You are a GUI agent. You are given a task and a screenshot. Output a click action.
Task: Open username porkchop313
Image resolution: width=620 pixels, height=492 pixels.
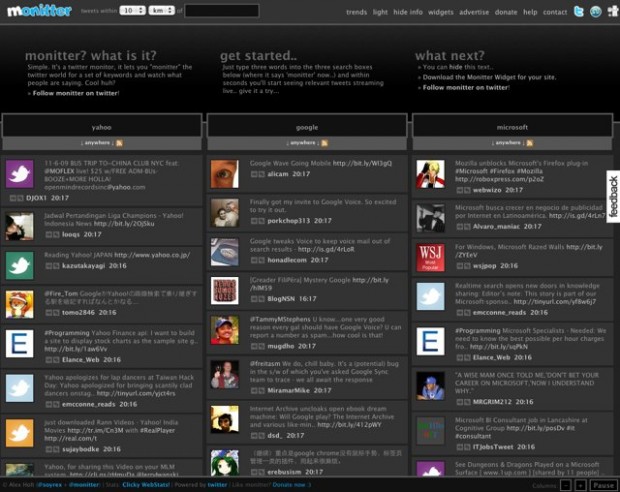pyautogui.click(x=288, y=221)
